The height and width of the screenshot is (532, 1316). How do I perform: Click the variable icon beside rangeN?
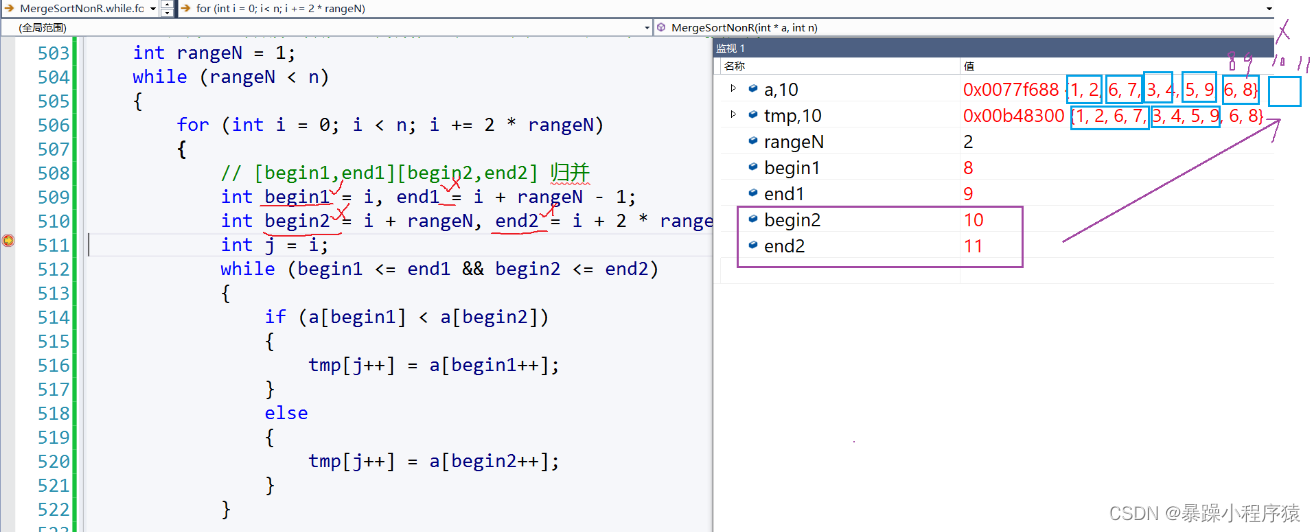[x=753, y=142]
